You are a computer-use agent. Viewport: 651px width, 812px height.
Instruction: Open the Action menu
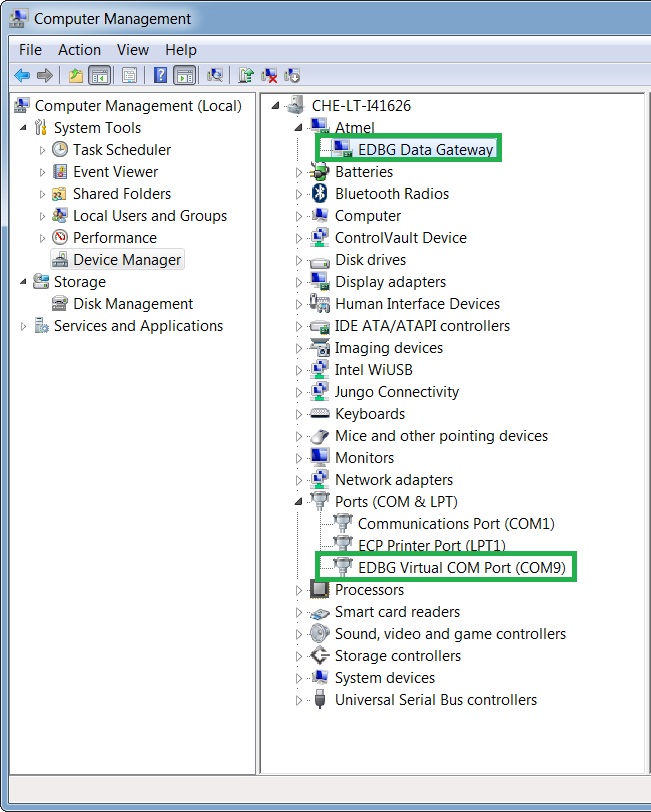(79, 50)
